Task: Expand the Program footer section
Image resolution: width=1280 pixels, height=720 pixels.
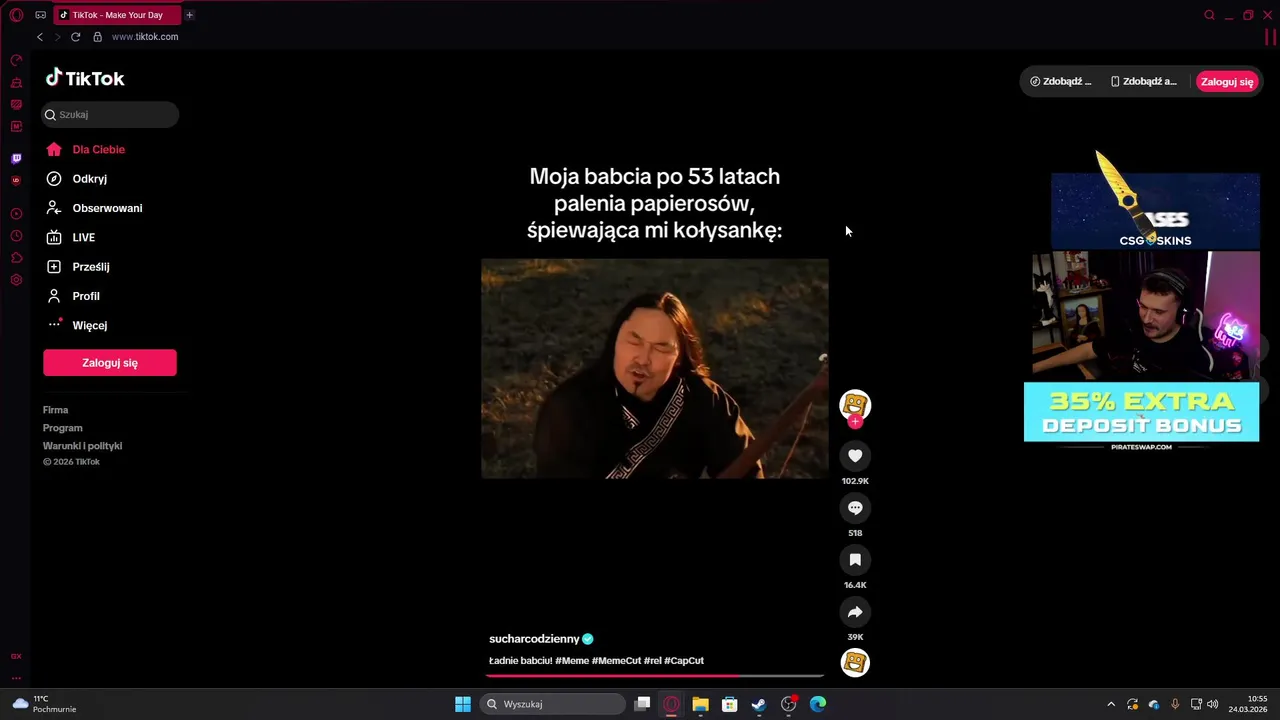Action: [62, 428]
